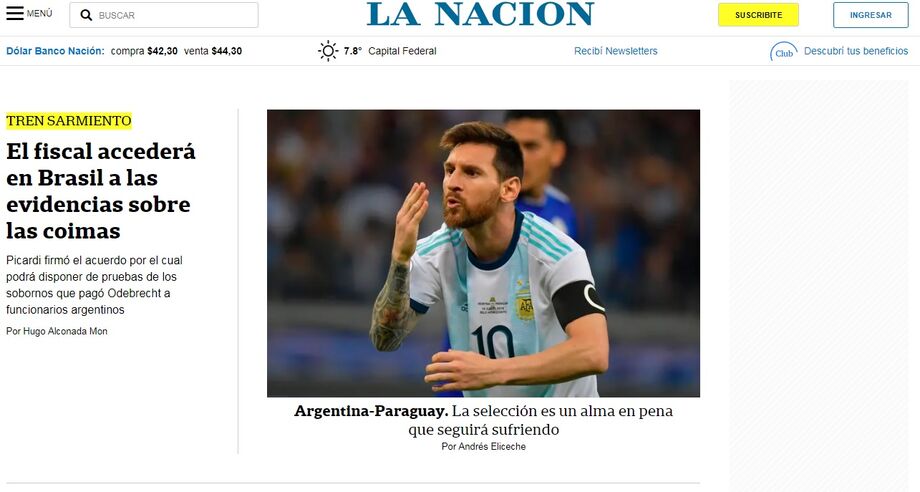This screenshot has height=492, width=920.
Task: Open the fiscal accederá en Brasil headline
Action: pyautogui.click(x=101, y=191)
